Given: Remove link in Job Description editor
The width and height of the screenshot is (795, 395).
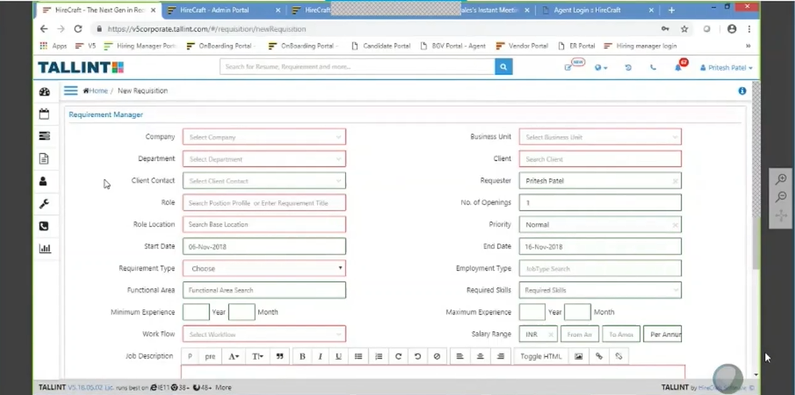Looking at the screenshot, I should (619, 356).
